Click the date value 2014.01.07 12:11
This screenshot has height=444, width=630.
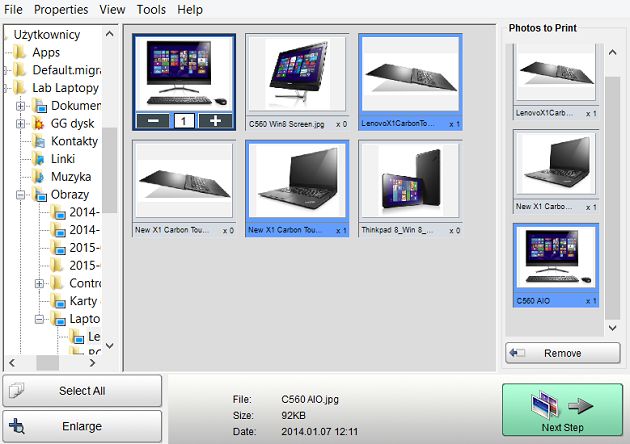tap(319, 432)
